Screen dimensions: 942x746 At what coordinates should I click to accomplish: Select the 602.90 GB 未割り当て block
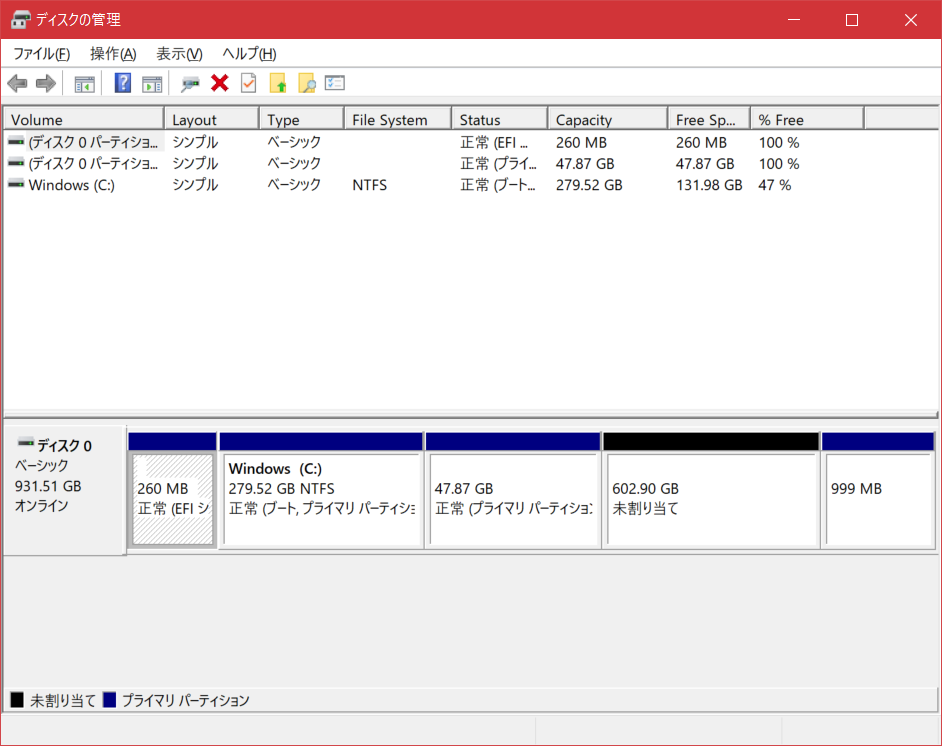tap(711, 499)
